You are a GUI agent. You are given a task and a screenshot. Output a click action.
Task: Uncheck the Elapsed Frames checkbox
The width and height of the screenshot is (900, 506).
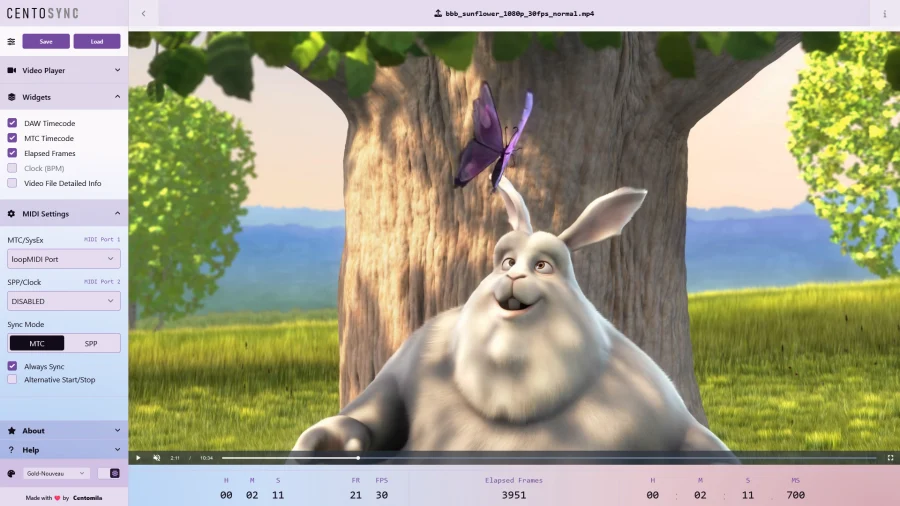[x=12, y=153]
